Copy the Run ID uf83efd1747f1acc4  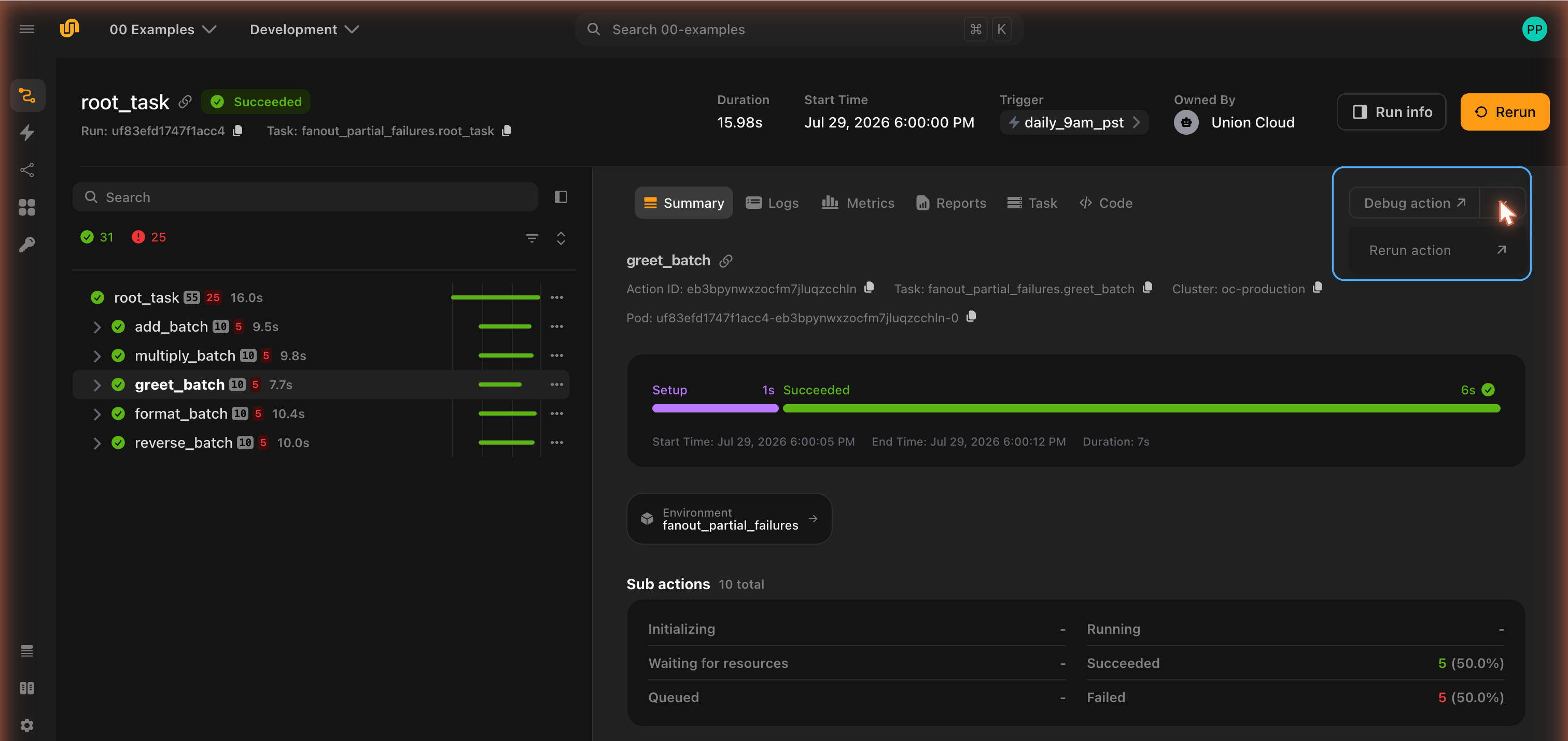click(x=238, y=131)
